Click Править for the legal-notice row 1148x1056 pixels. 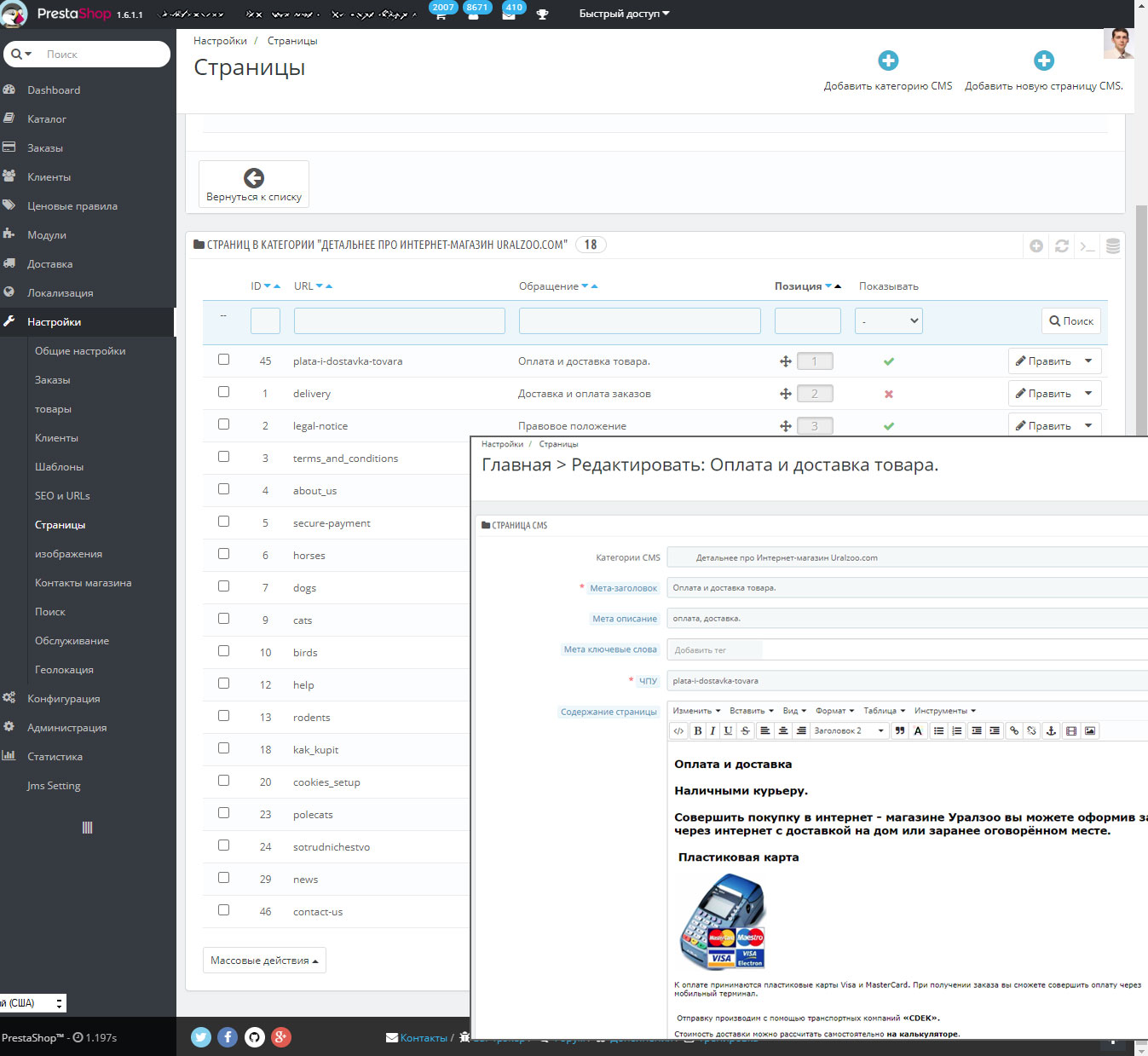pos(1043,425)
